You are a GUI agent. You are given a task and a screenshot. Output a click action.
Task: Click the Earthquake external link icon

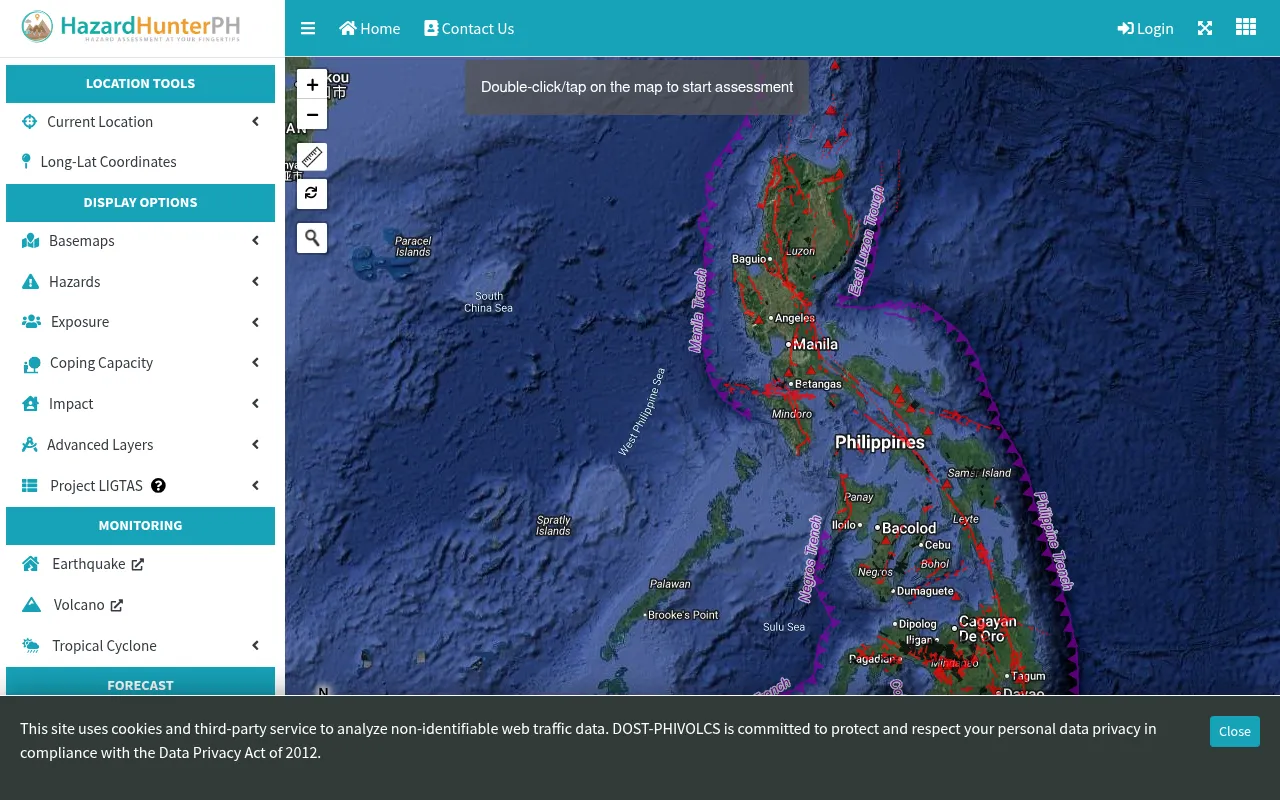pos(138,564)
